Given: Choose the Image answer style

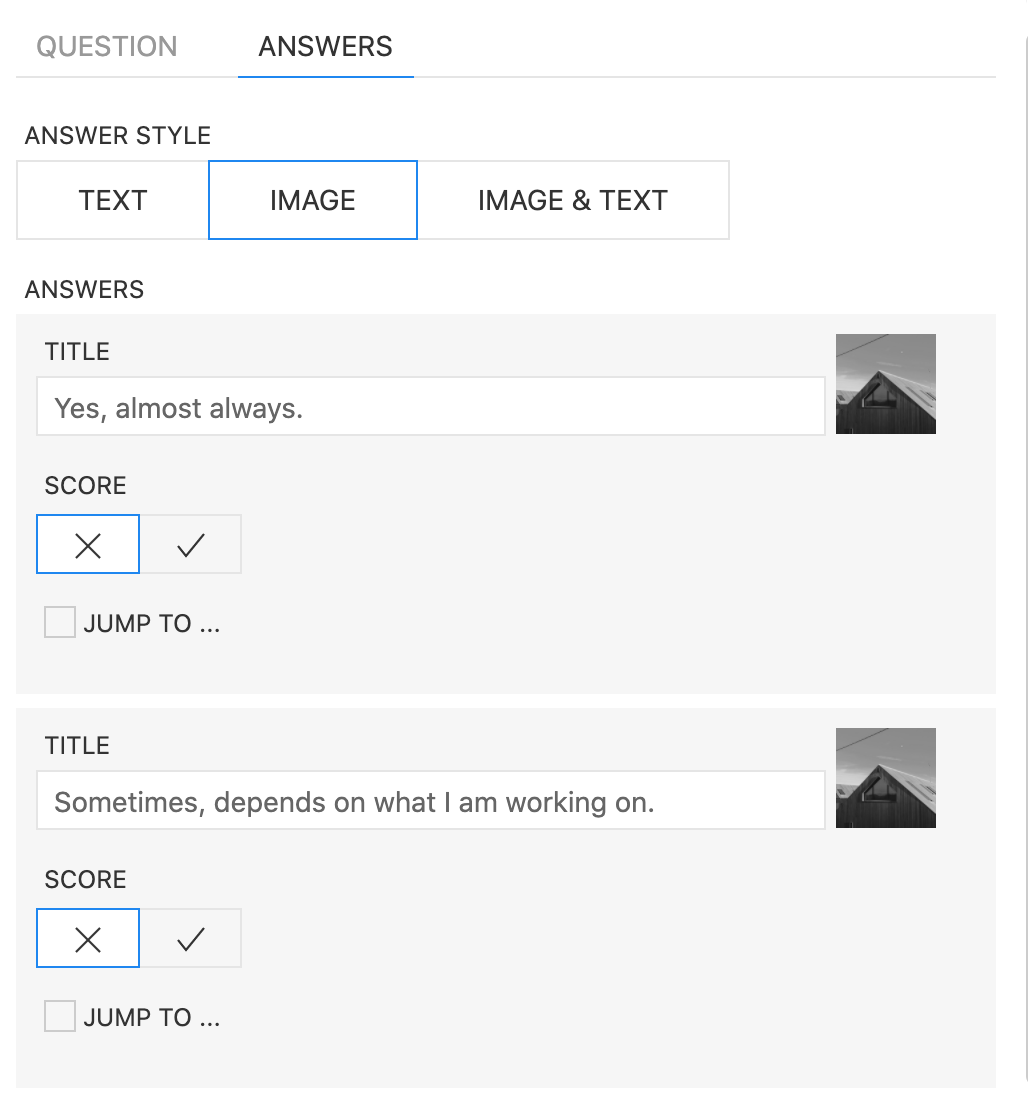Looking at the screenshot, I should 312,200.
